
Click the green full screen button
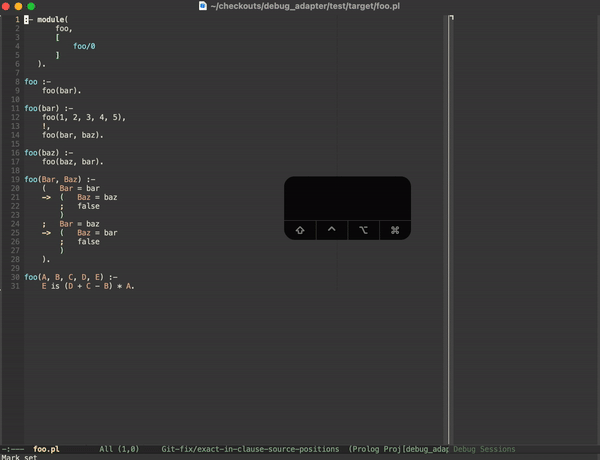(31, 6)
